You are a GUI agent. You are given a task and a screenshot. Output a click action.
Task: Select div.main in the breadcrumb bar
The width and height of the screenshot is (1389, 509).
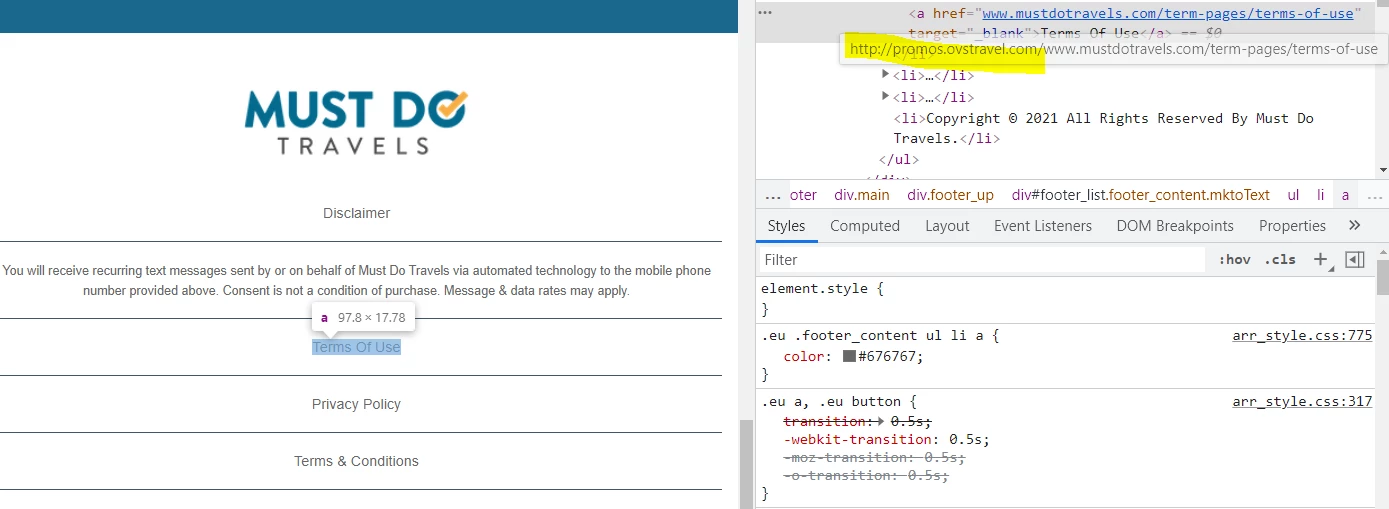(861, 195)
